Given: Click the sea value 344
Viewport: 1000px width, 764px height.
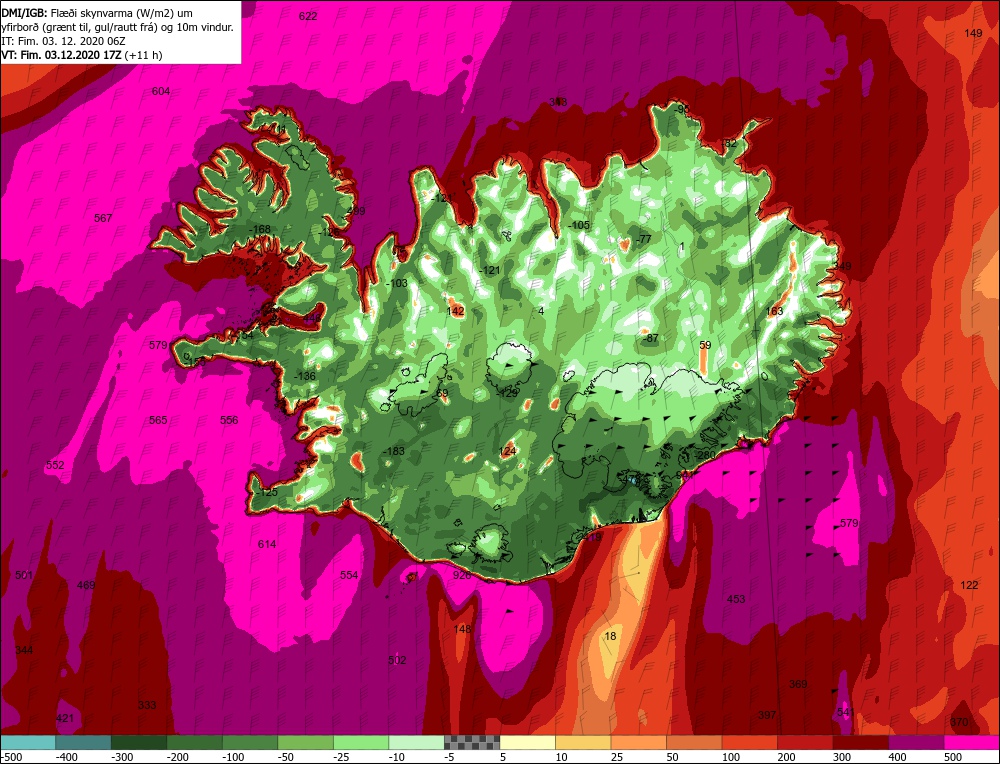Looking at the screenshot, I should pyautogui.click(x=24, y=650).
